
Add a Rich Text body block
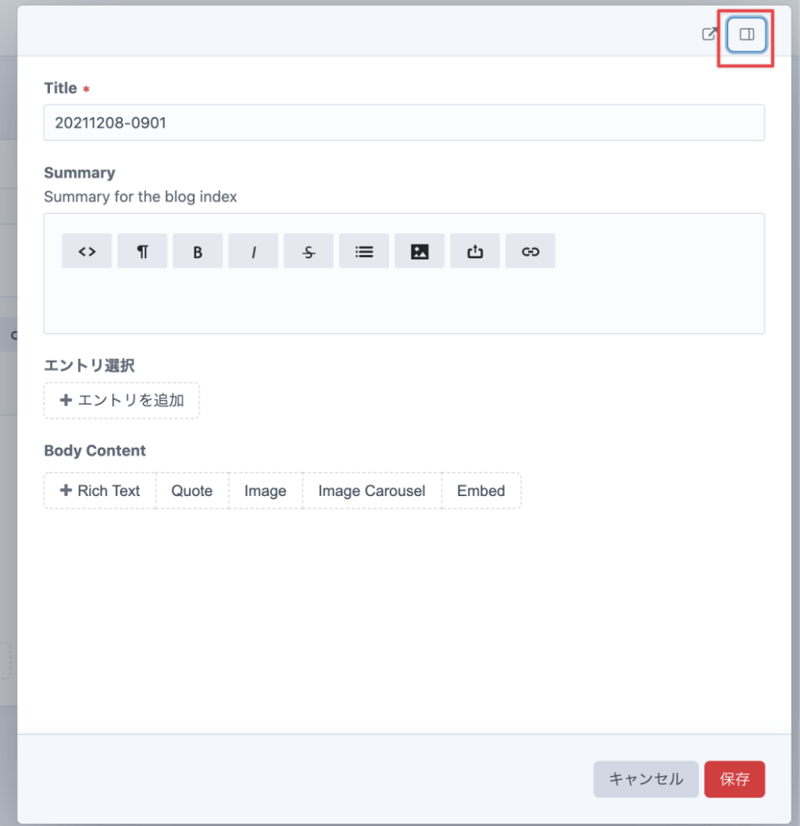[100, 491]
